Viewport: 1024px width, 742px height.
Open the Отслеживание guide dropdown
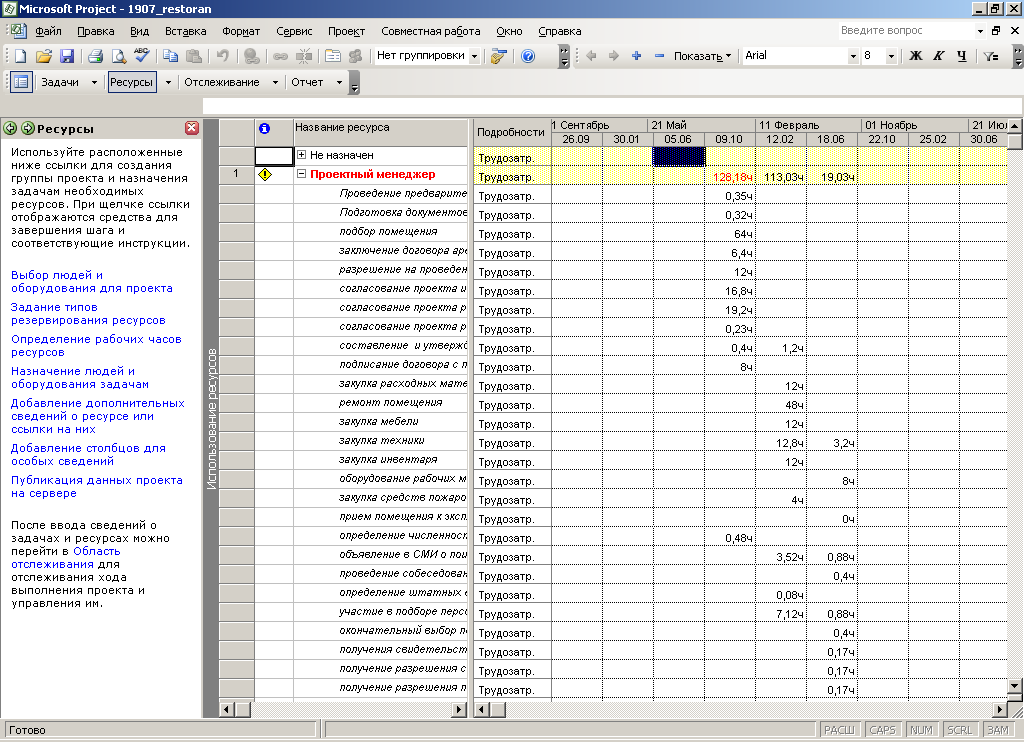click(275, 82)
